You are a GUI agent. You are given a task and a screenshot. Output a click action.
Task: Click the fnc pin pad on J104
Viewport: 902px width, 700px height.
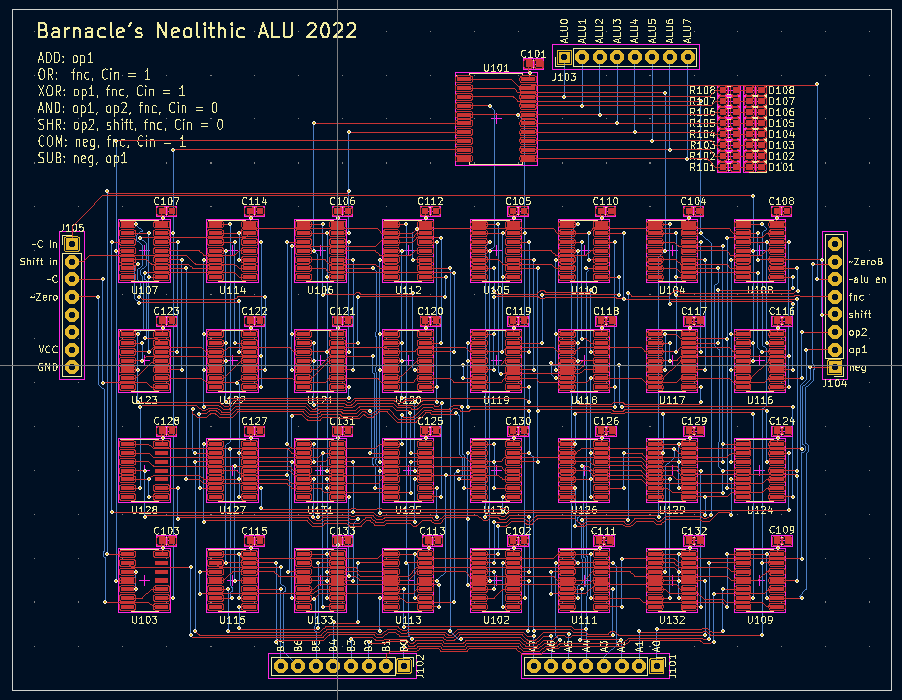[x=834, y=296]
